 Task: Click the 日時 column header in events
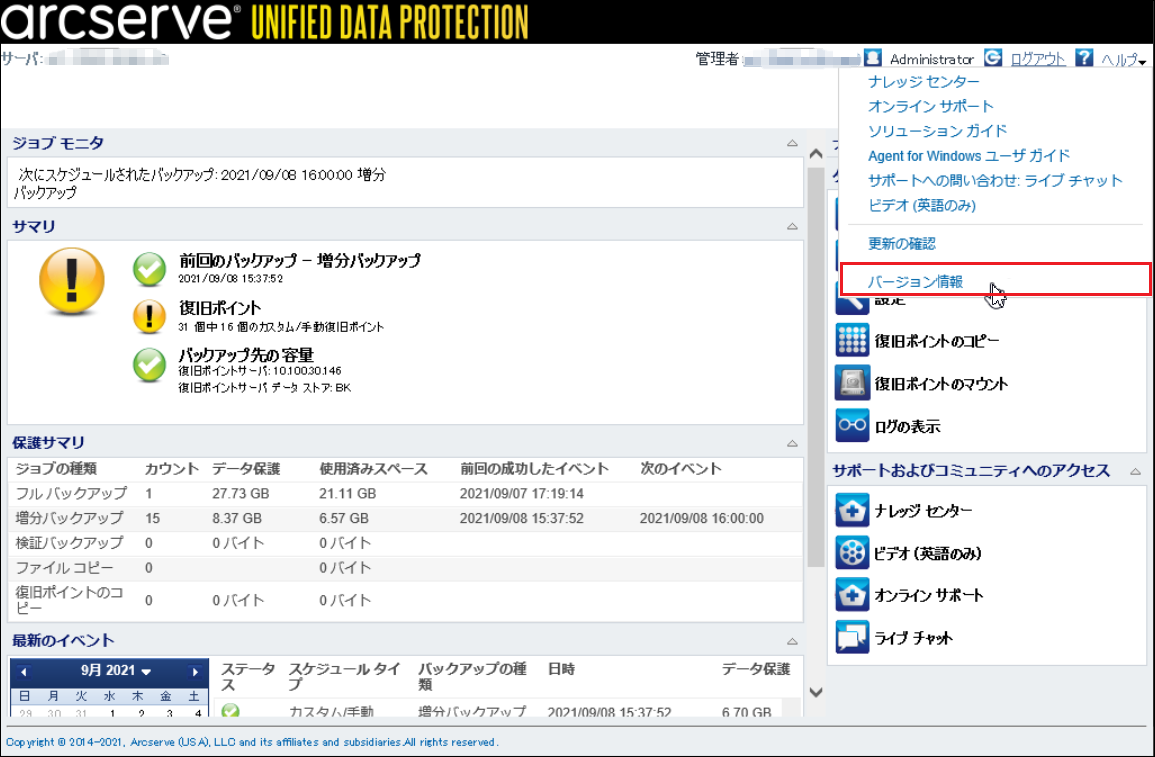561,669
